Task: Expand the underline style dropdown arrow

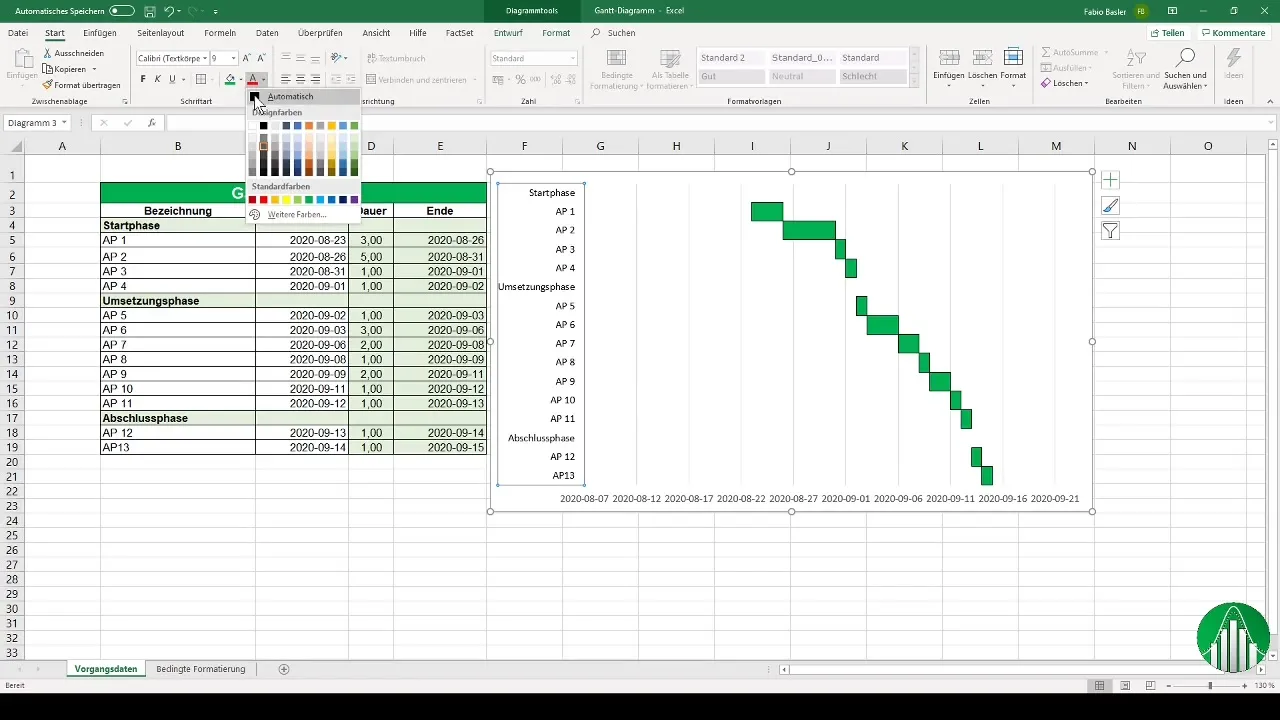Action: [x=183, y=79]
